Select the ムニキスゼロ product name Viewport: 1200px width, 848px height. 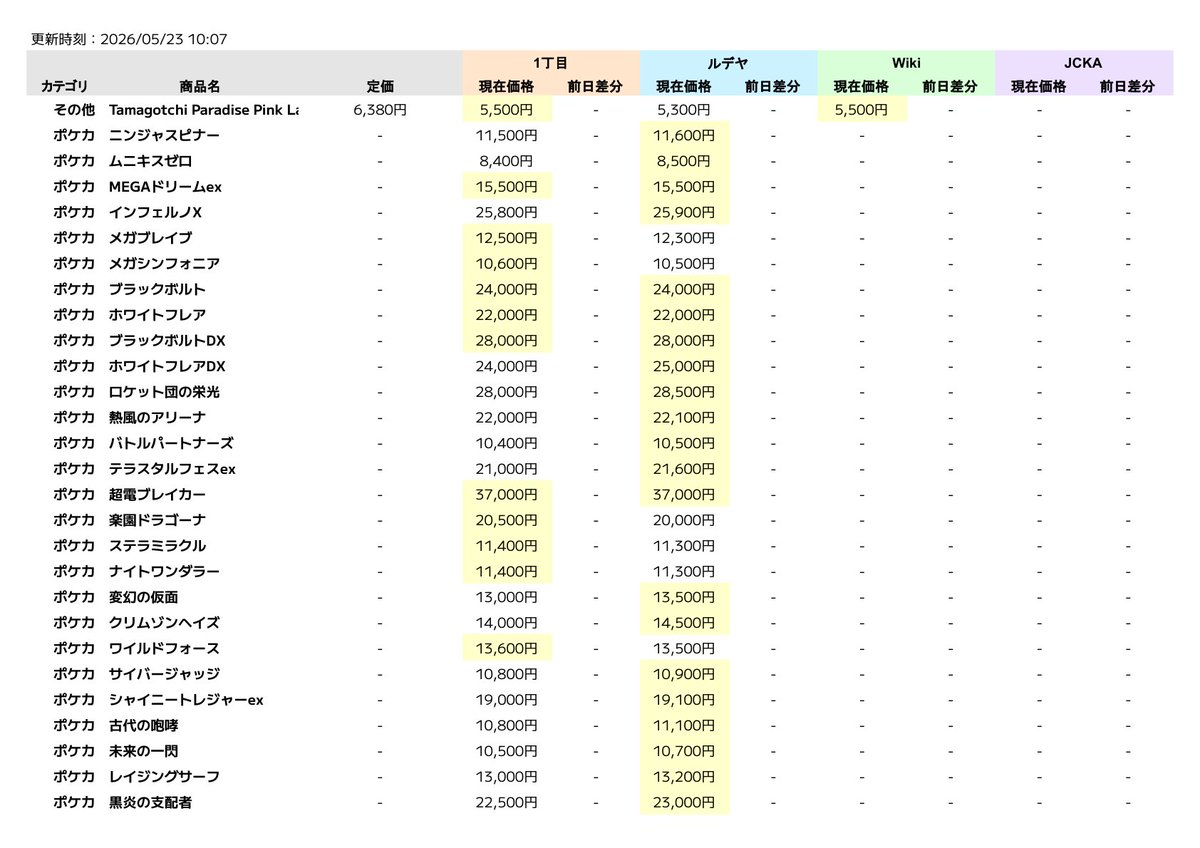pyautogui.click(x=150, y=161)
